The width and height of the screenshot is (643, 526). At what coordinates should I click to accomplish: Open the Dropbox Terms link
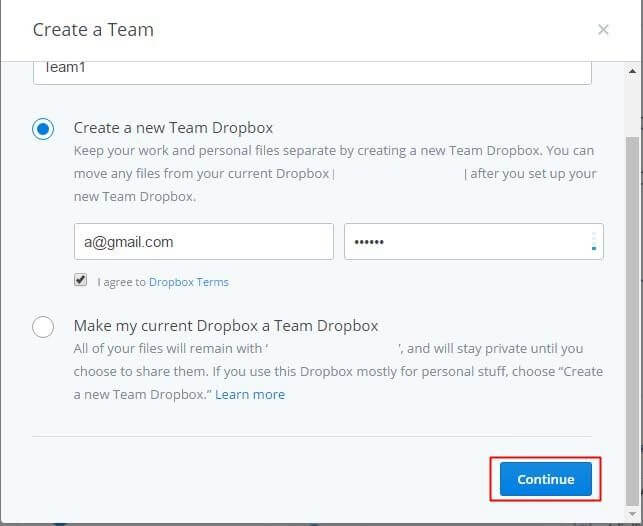(x=189, y=282)
